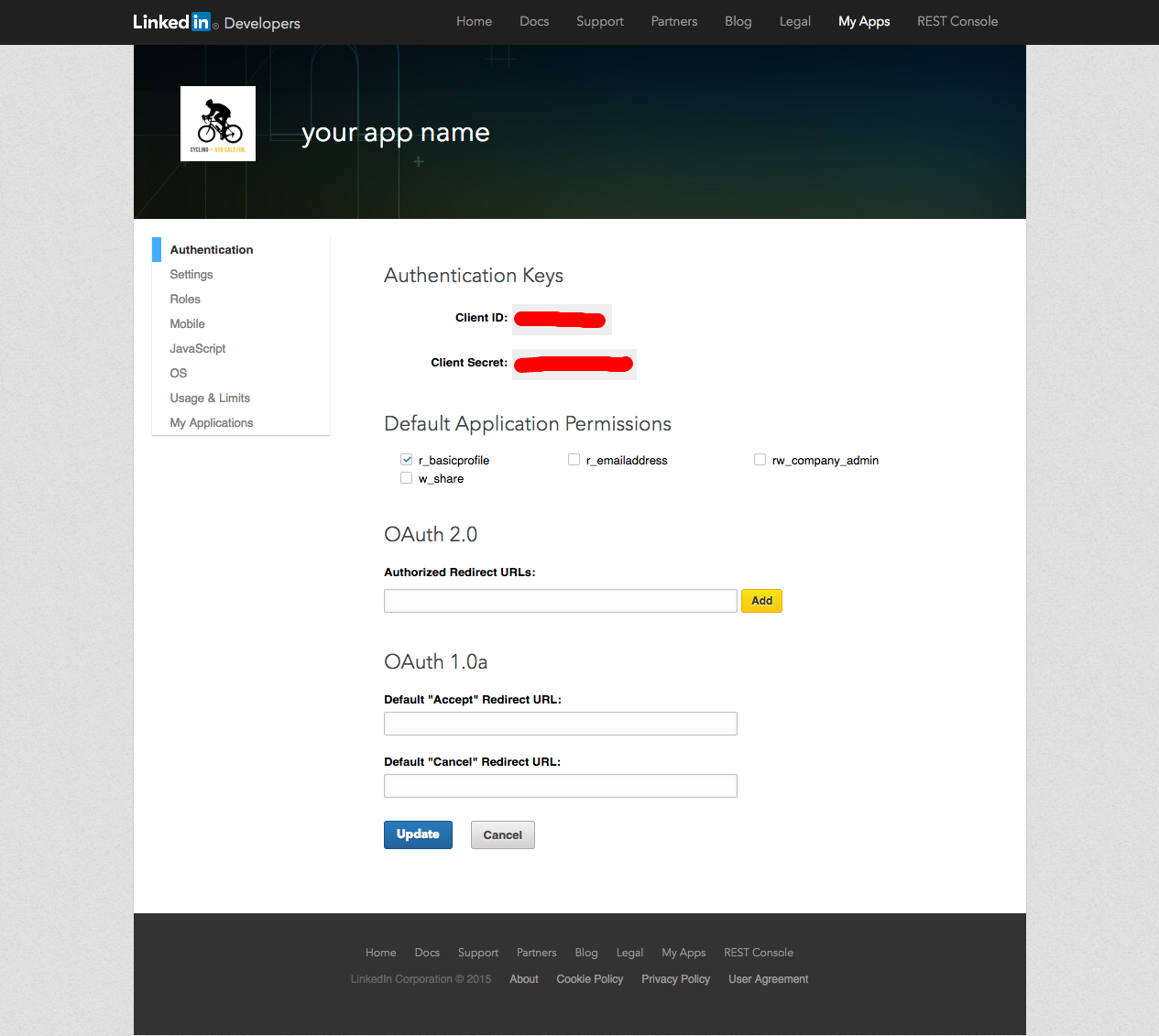Switch to the Roles sidebar section
Viewport: 1159px width, 1036px height.
[x=185, y=300]
